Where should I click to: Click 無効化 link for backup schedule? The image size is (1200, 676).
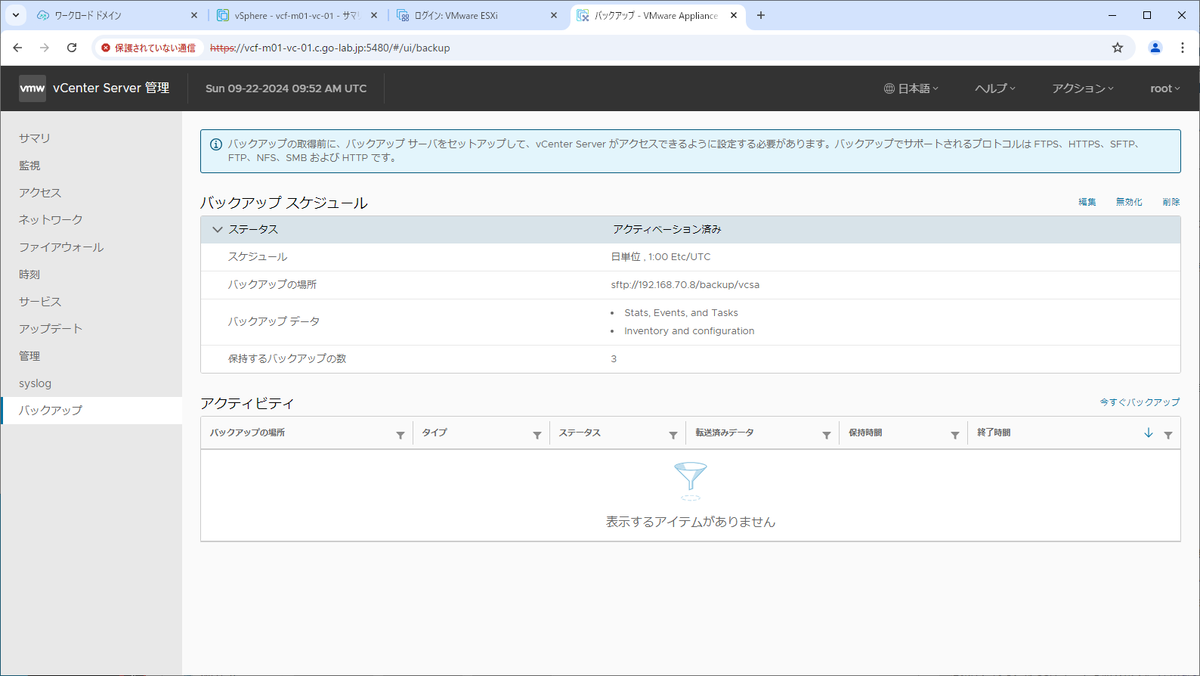click(1129, 202)
